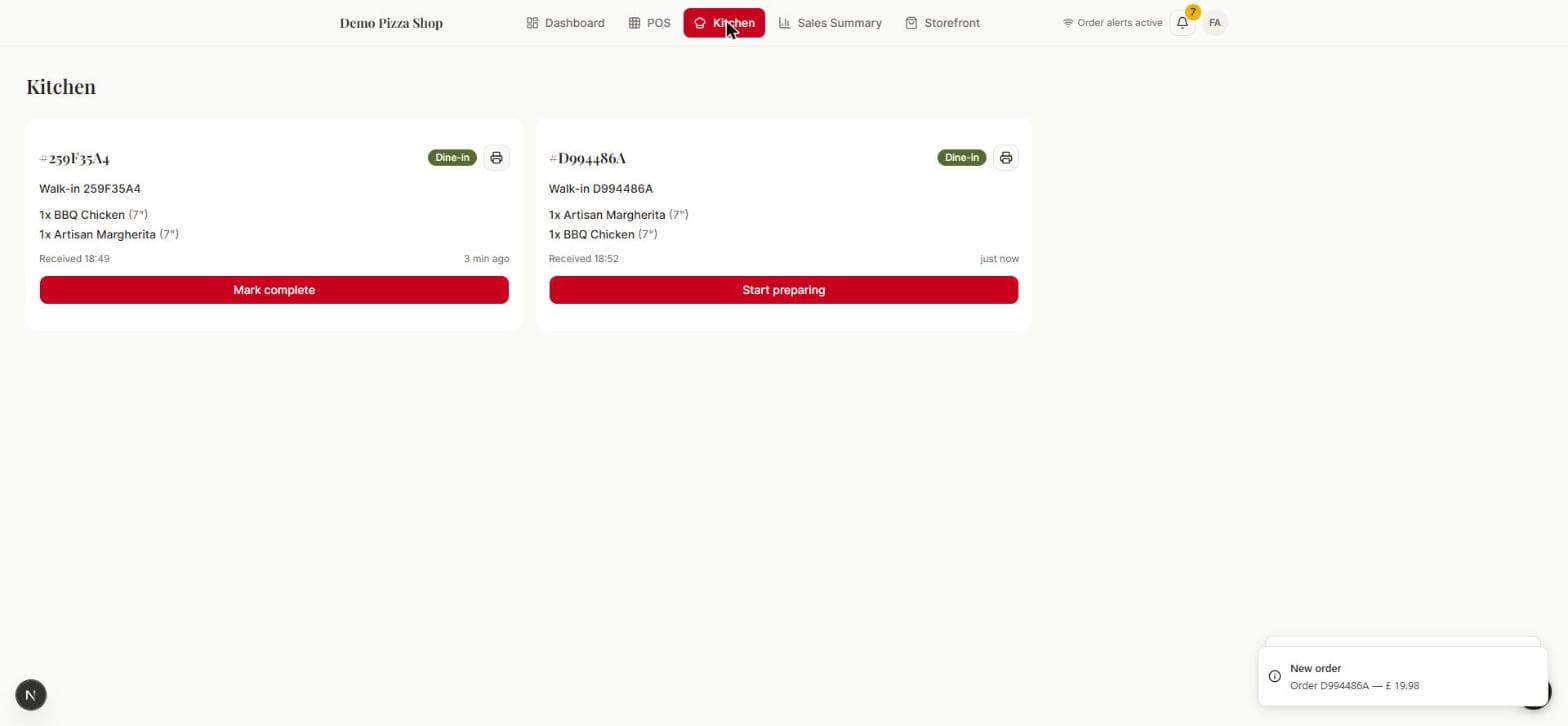1568x726 pixels.
Task: Click Artisan Margherita item in order #D994486A
Action: (x=619, y=215)
